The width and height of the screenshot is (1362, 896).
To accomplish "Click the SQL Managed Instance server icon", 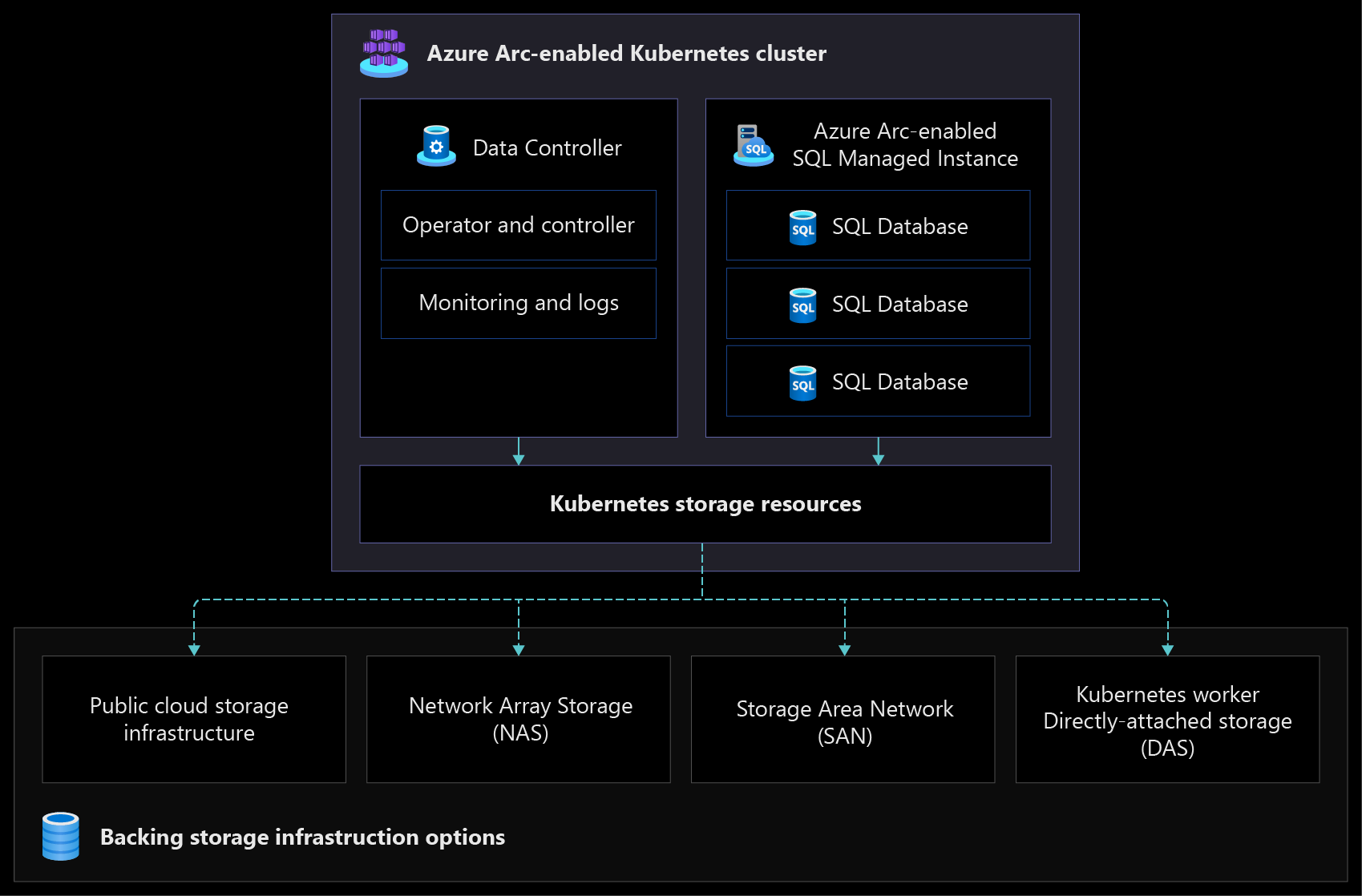I will pos(754,145).
